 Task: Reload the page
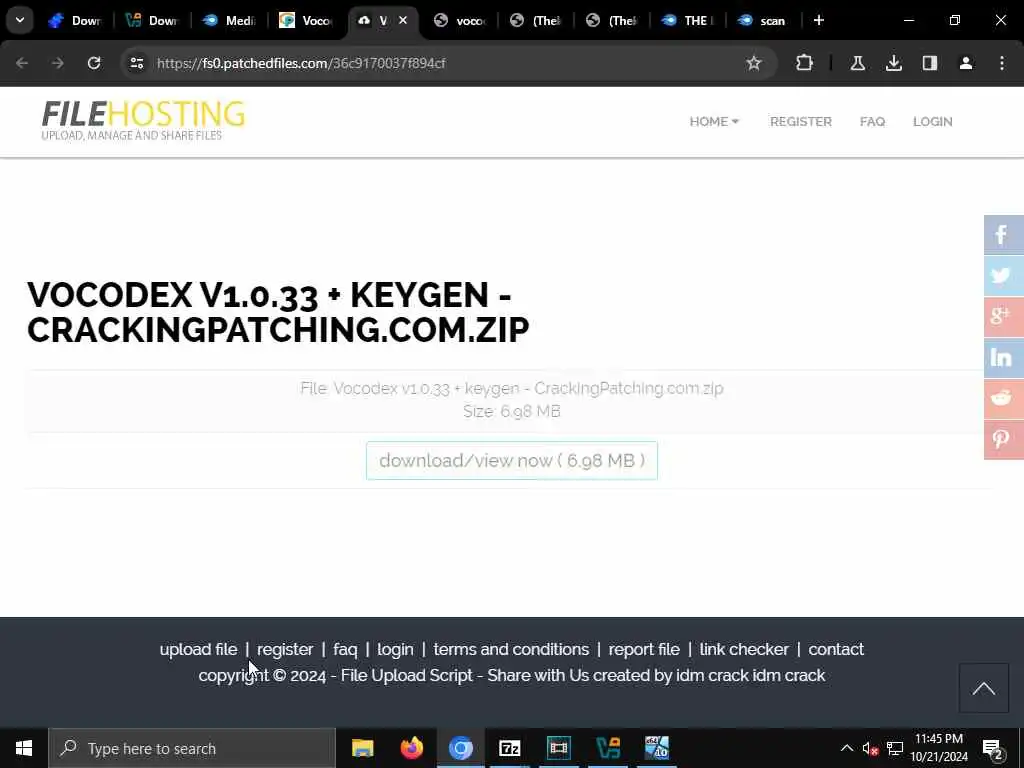coord(94,63)
